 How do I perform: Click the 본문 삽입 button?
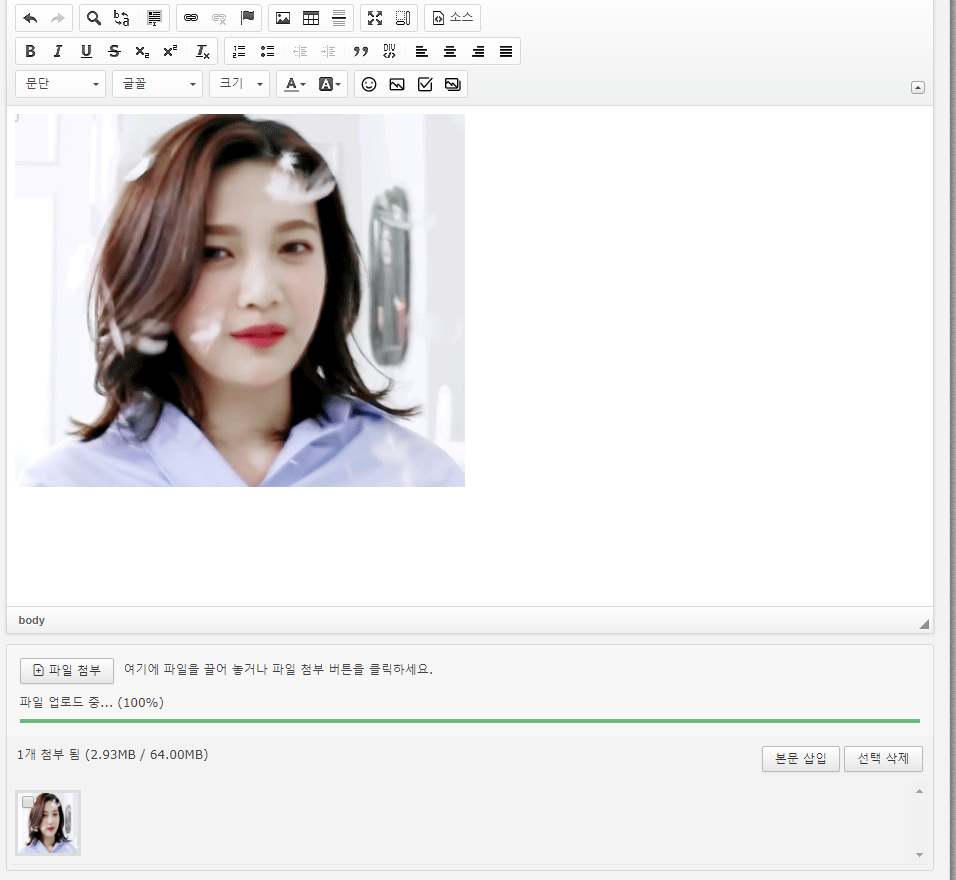tap(801, 759)
